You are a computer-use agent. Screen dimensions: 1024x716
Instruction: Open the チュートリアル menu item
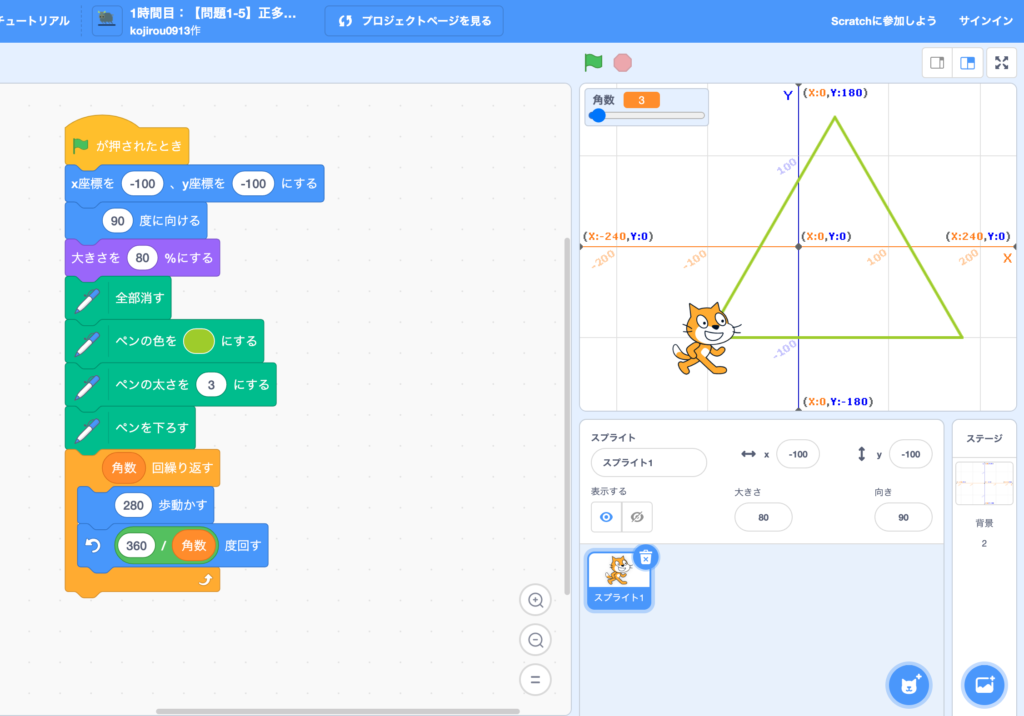click(33, 19)
